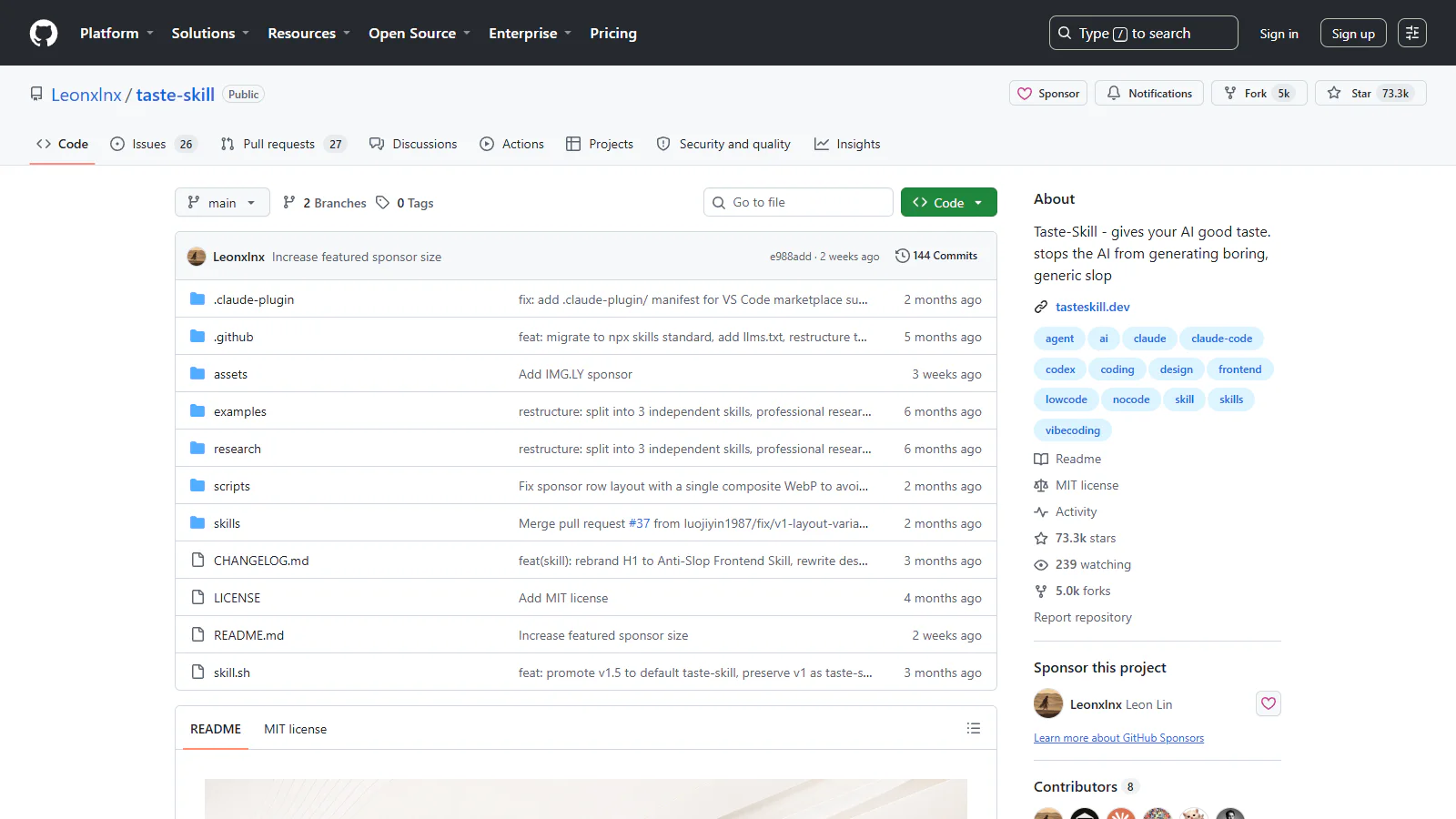Viewport: 1456px width, 819px height.
Task: Click the Go to file search field
Action: tap(798, 202)
